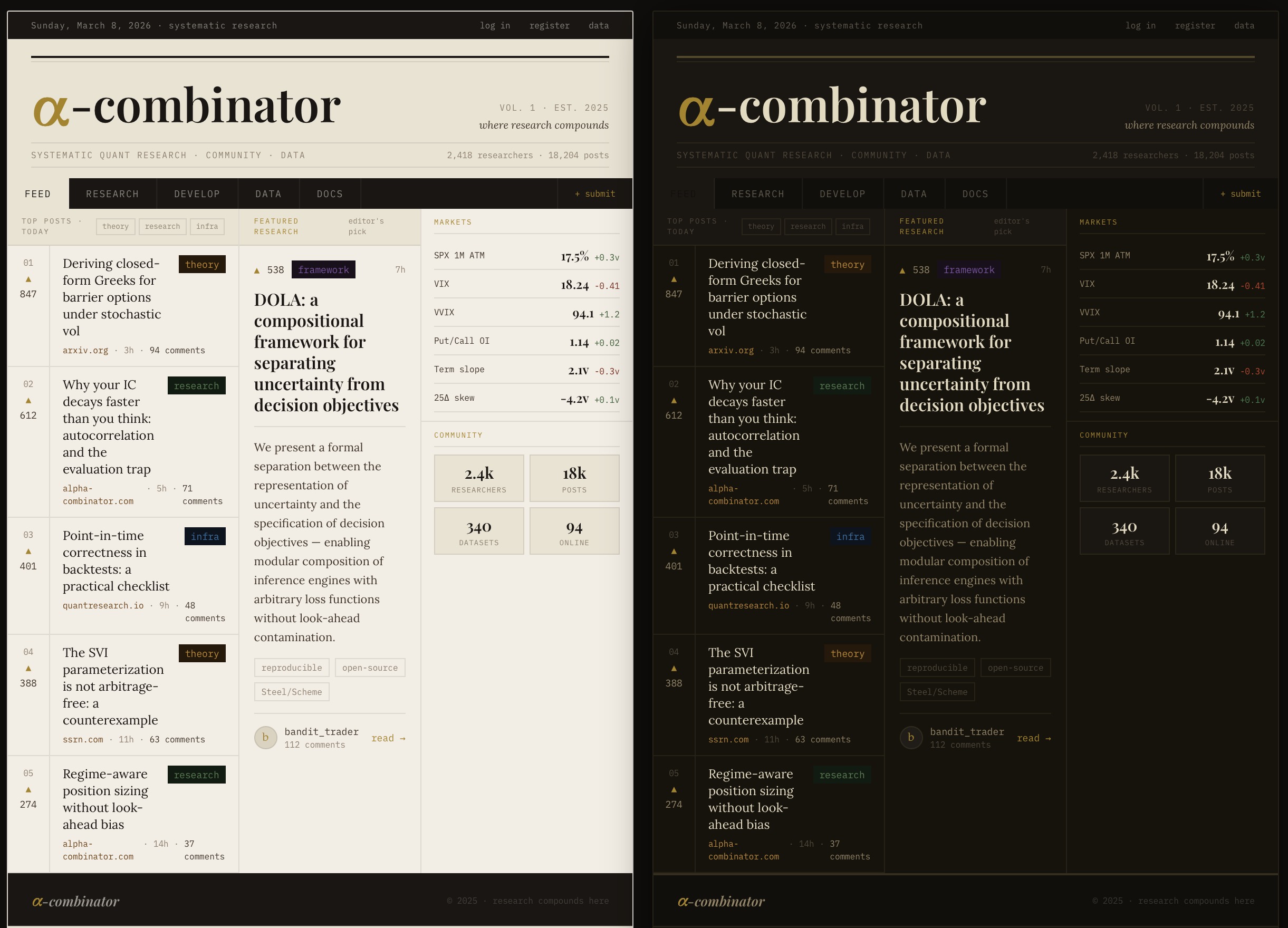Upvote regime-aware position sizing post in dark panel
Viewport: 1288px width, 928px height.
pos(674,790)
